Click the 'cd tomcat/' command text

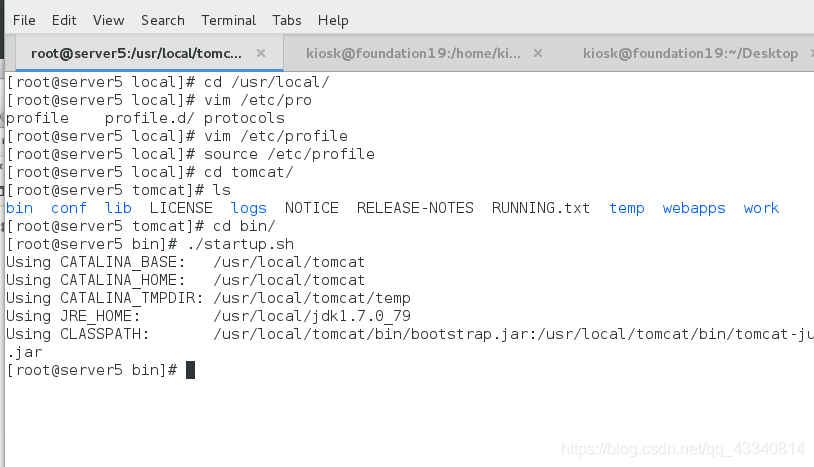coord(249,172)
